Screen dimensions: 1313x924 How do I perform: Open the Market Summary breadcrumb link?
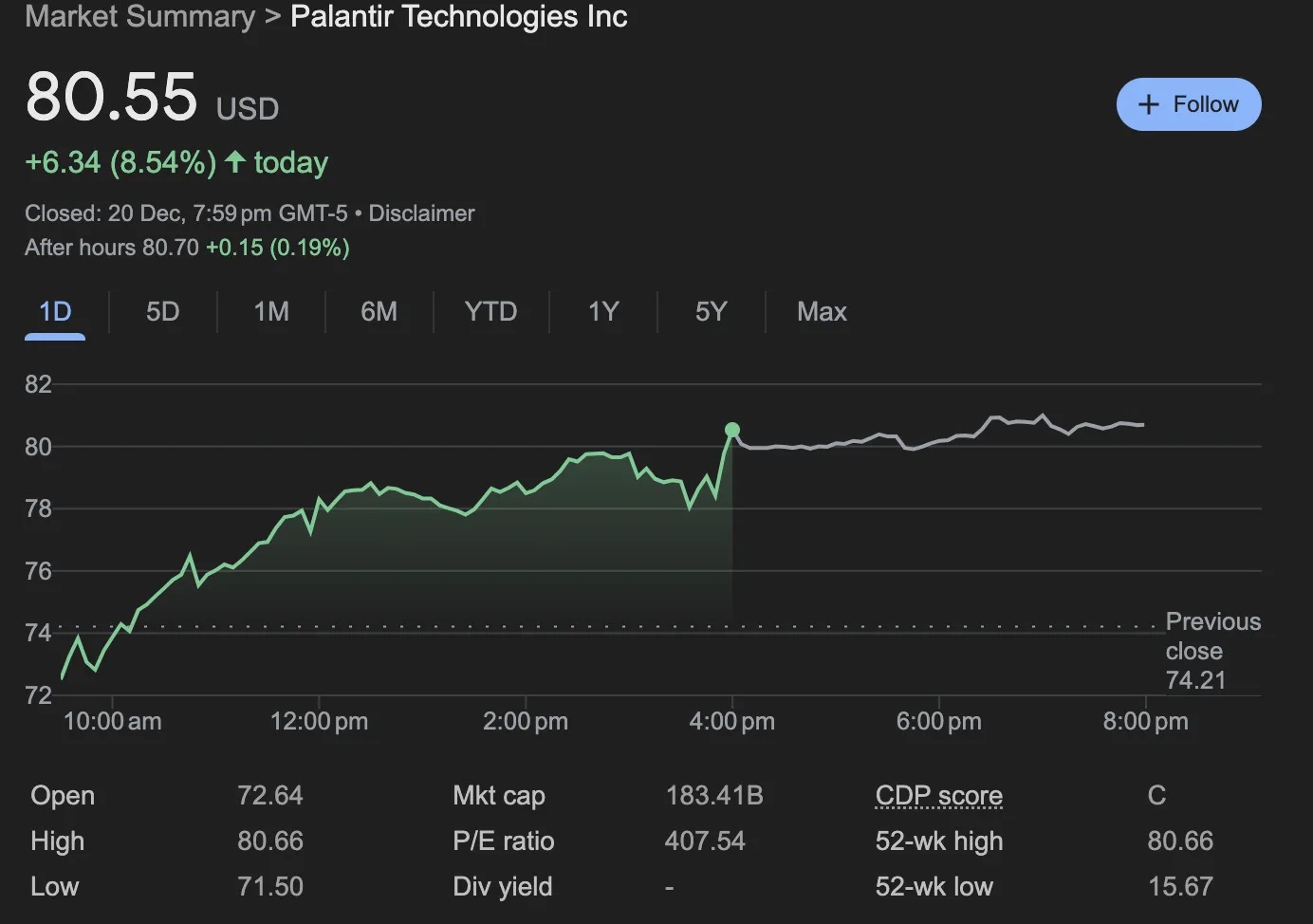pos(140,17)
